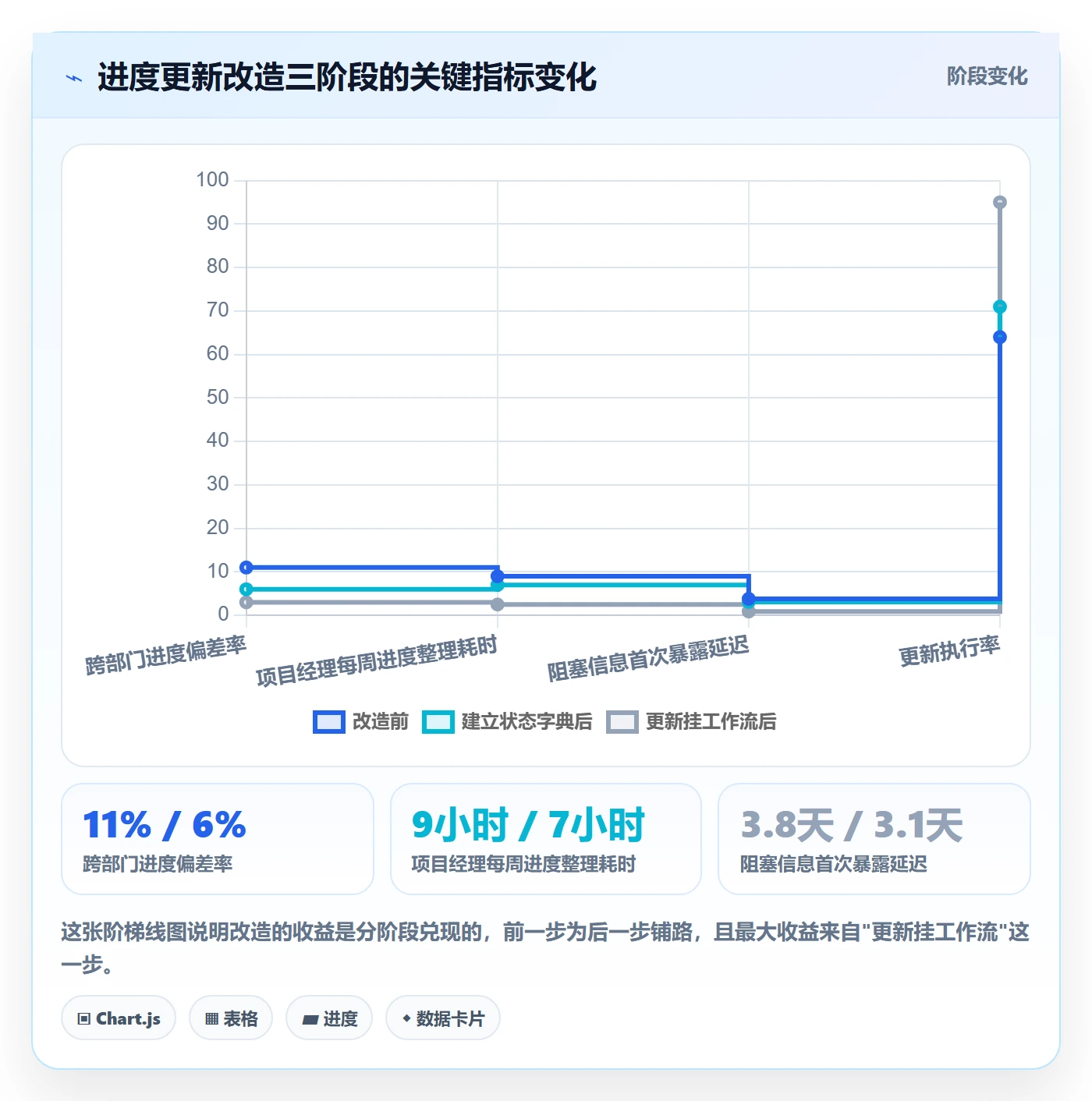Click the lightning icon beside the title

tap(74, 78)
